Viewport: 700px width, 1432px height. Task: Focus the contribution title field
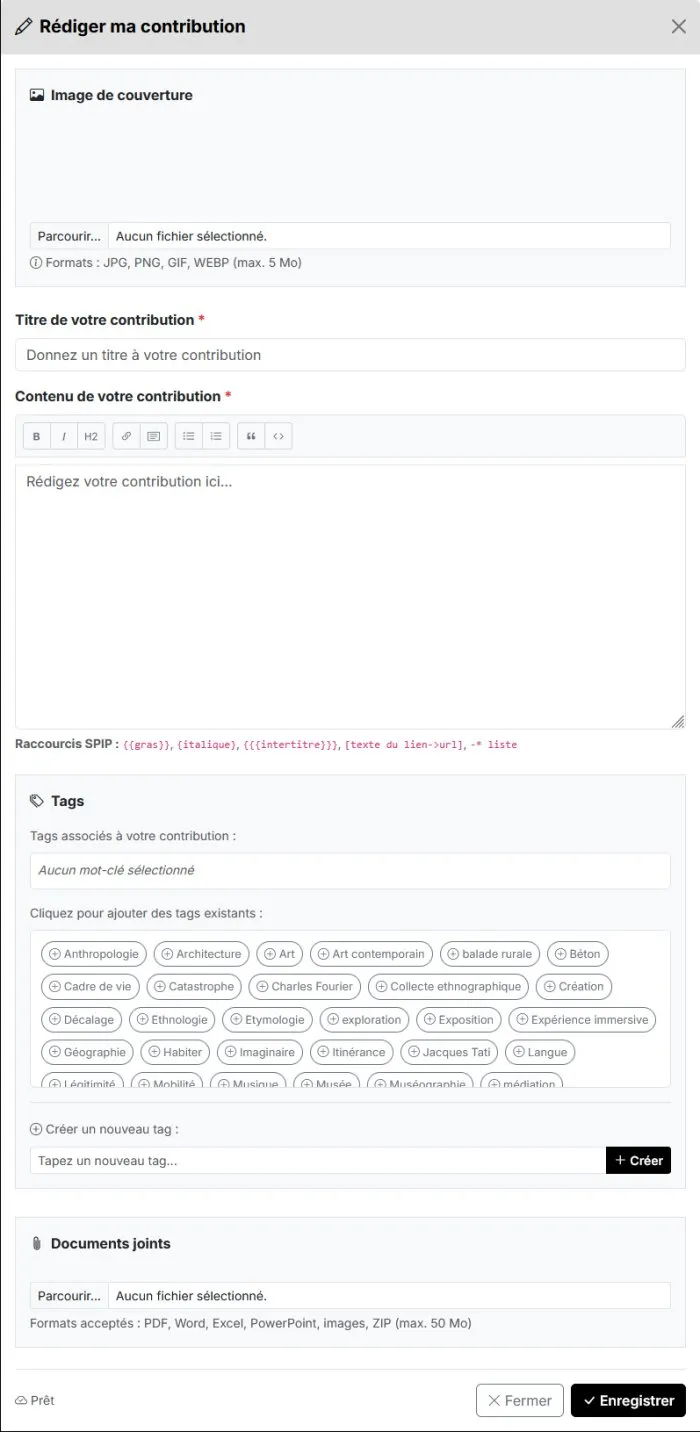(350, 355)
